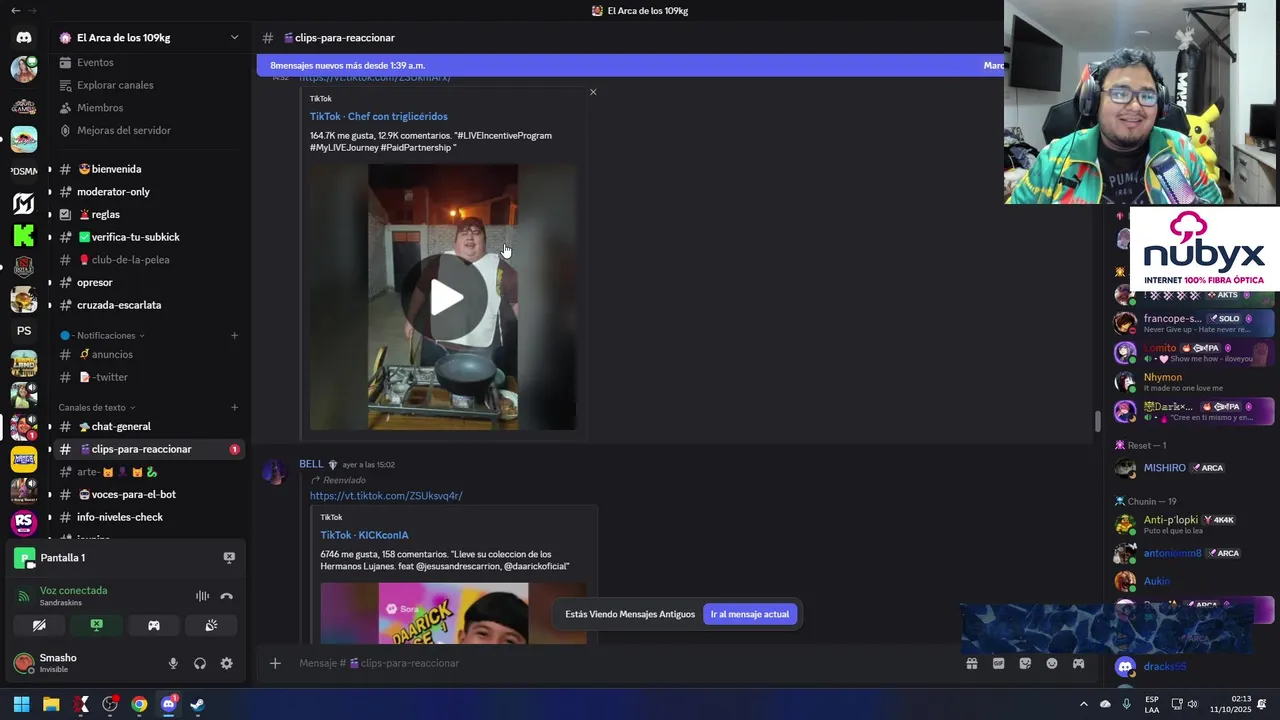Select the cruzada-escarlata channel
1280x720 pixels.
150,305
